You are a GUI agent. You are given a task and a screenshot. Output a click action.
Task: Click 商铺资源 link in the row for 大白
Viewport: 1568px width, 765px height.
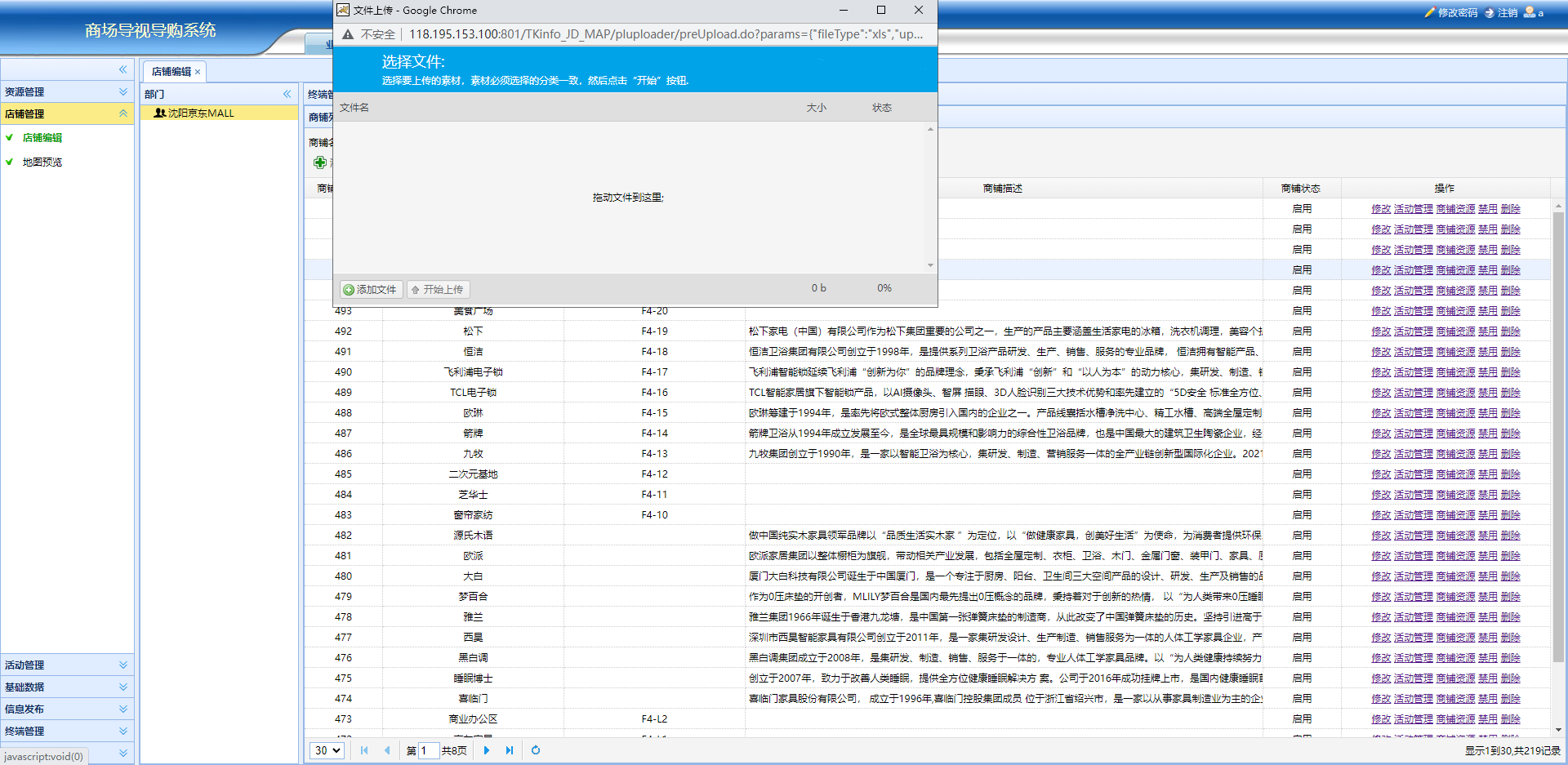coord(1456,576)
